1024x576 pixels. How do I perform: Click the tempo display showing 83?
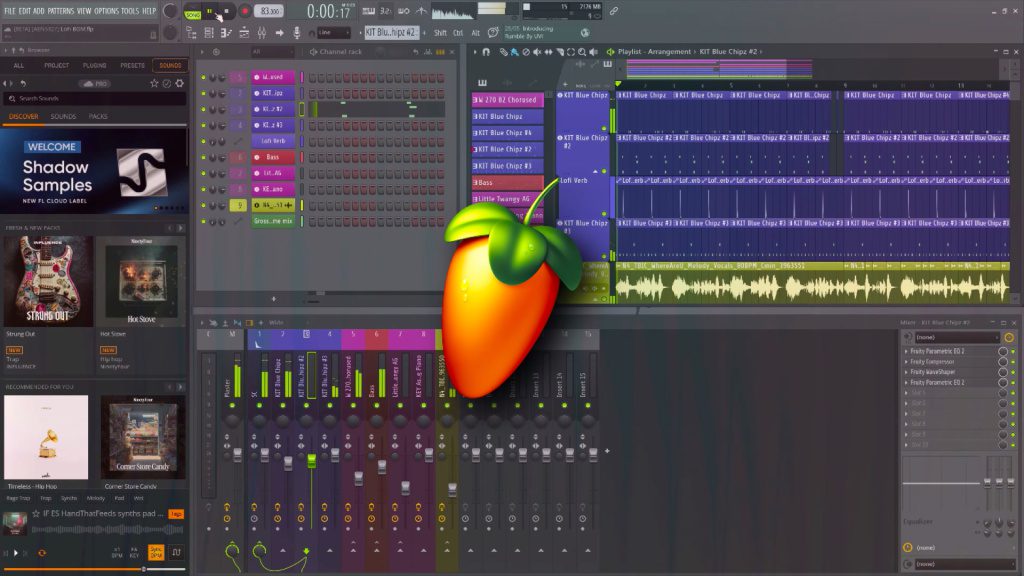(x=269, y=11)
